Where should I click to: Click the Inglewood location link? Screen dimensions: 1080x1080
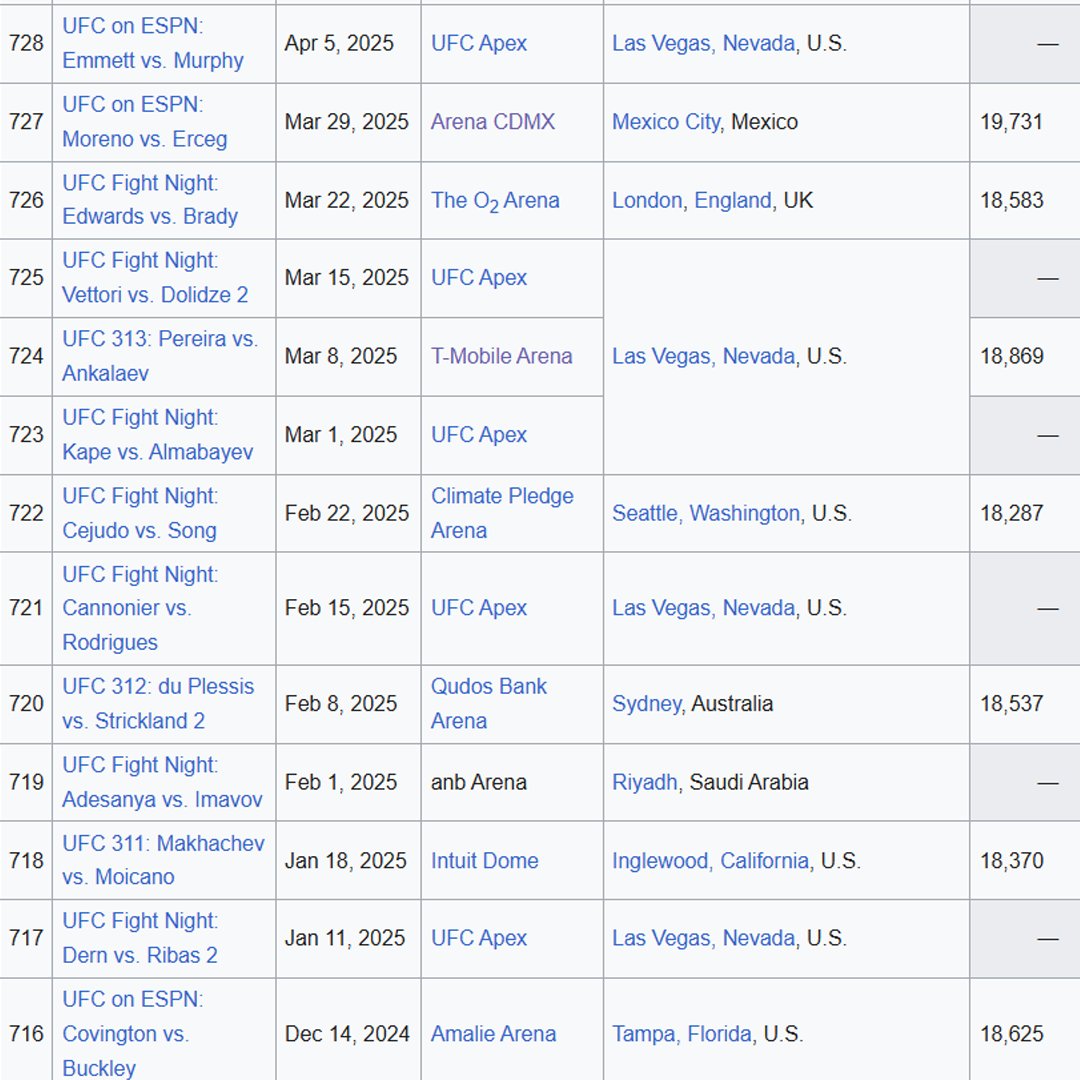click(x=660, y=860)
